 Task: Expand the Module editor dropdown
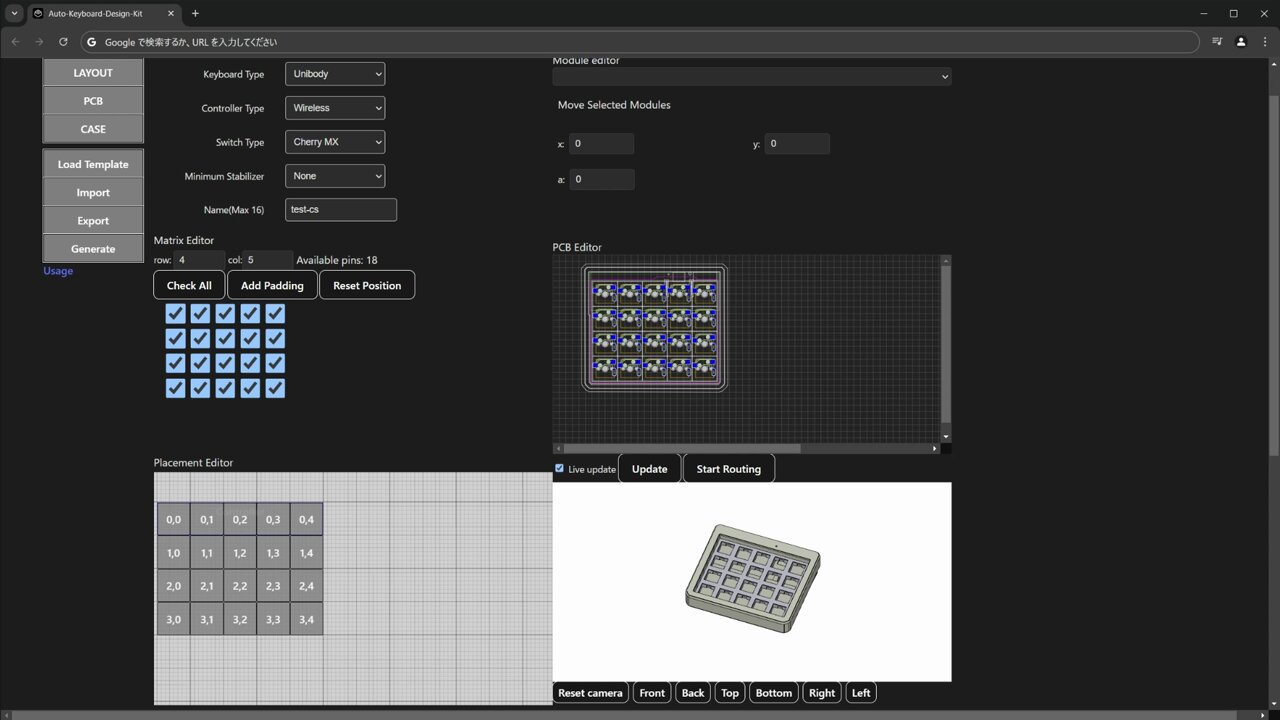coord(752,76)
